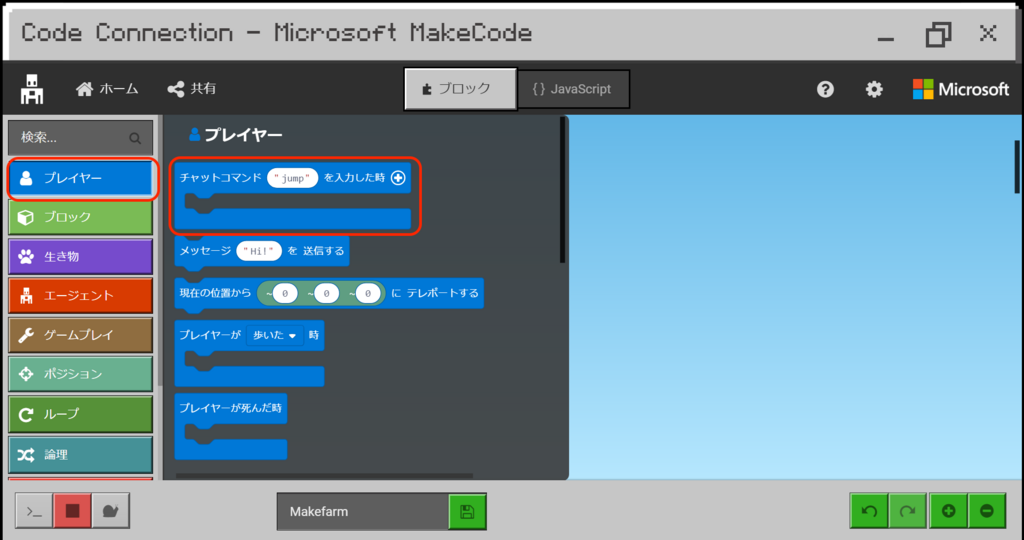Select the ゲームプレイ category
The image size is (1024, 540).
80,335
